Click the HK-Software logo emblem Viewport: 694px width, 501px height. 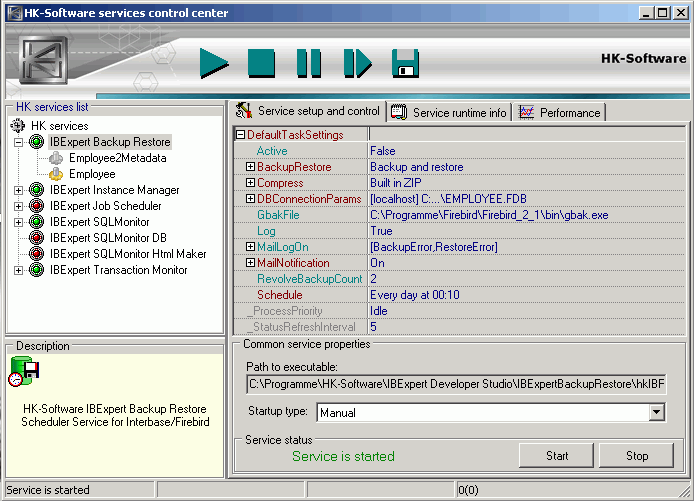click(43, 60)
